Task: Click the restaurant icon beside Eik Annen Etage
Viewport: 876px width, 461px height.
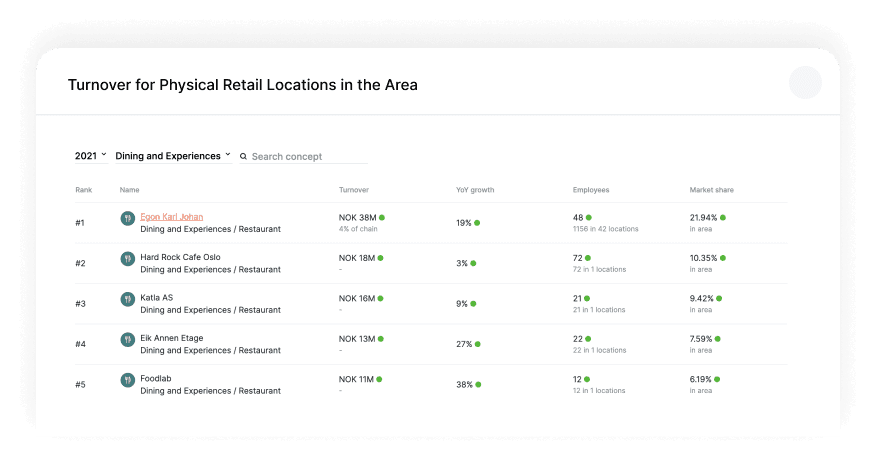Action: point(128,339)
